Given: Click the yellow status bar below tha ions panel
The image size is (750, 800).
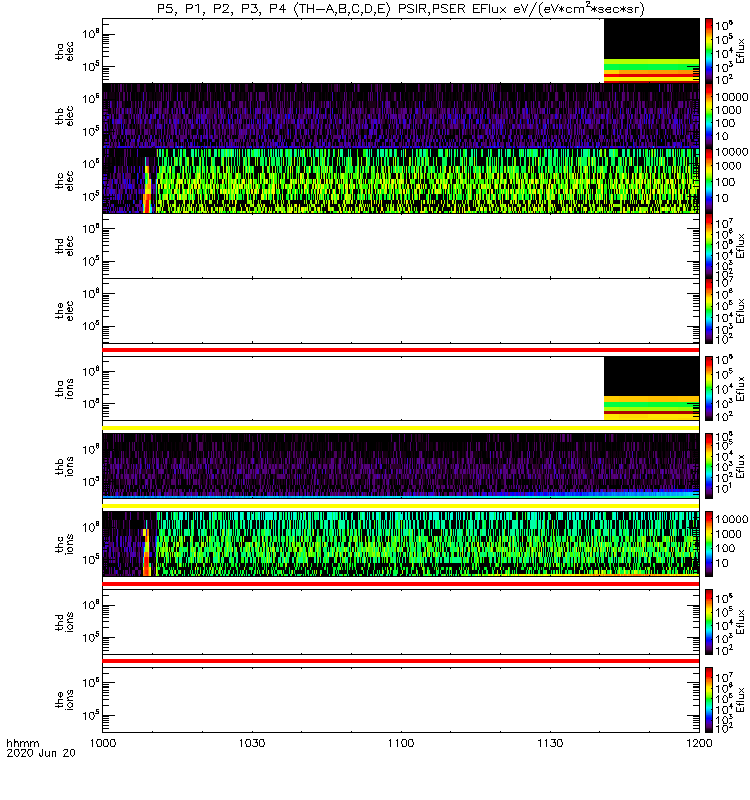Looking at the screenshot, I should point(401,428).
